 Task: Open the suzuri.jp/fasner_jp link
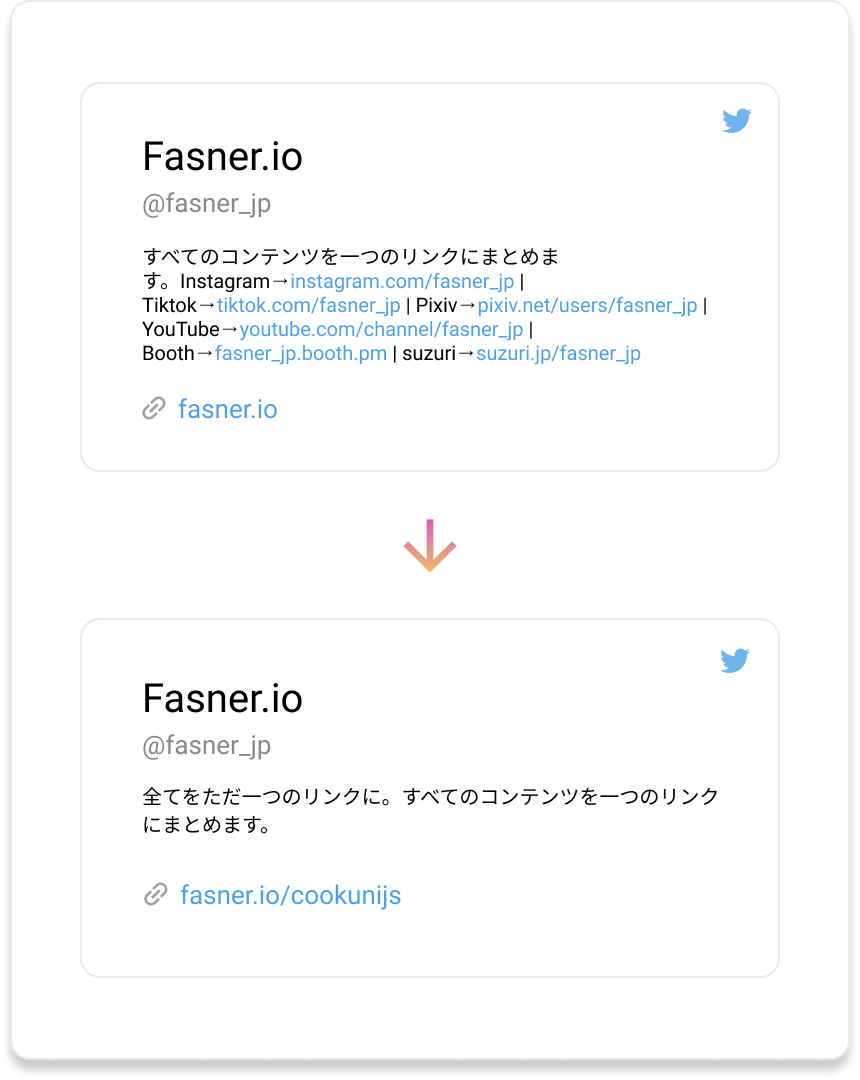558,354
